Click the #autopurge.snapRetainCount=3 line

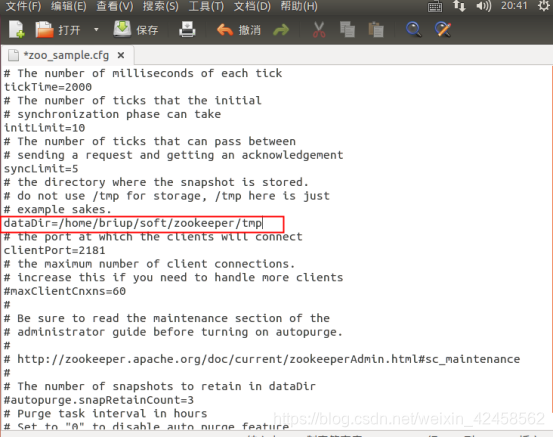coord(99,400)
